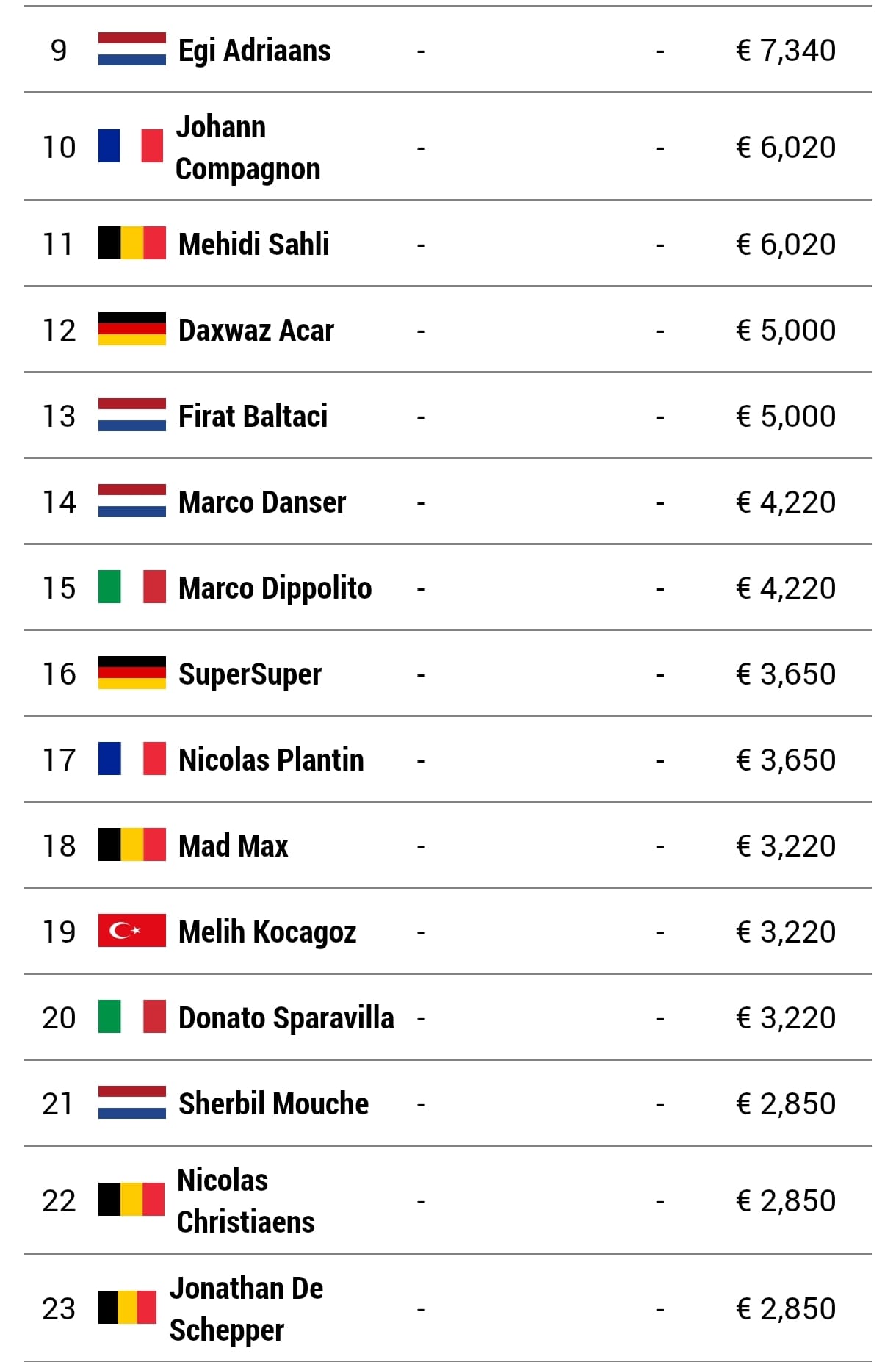The height and width of the screenshot is (1362, 896).
Task: Click the €5,000 prize in Daxwaz Acar's row
Action: (786, 330)
